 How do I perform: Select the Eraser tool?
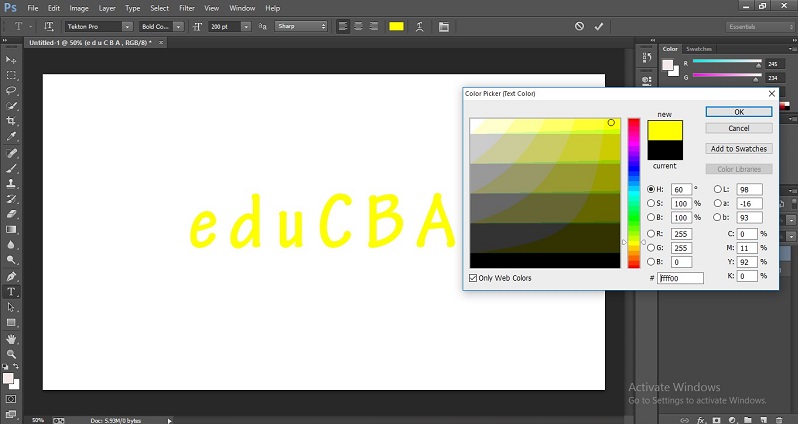coord(11,214)
